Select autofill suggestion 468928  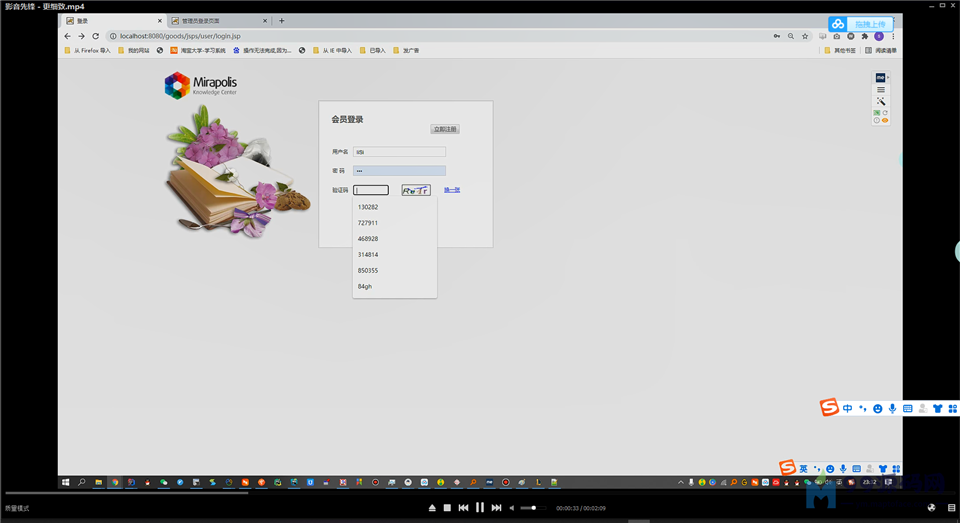395,239
